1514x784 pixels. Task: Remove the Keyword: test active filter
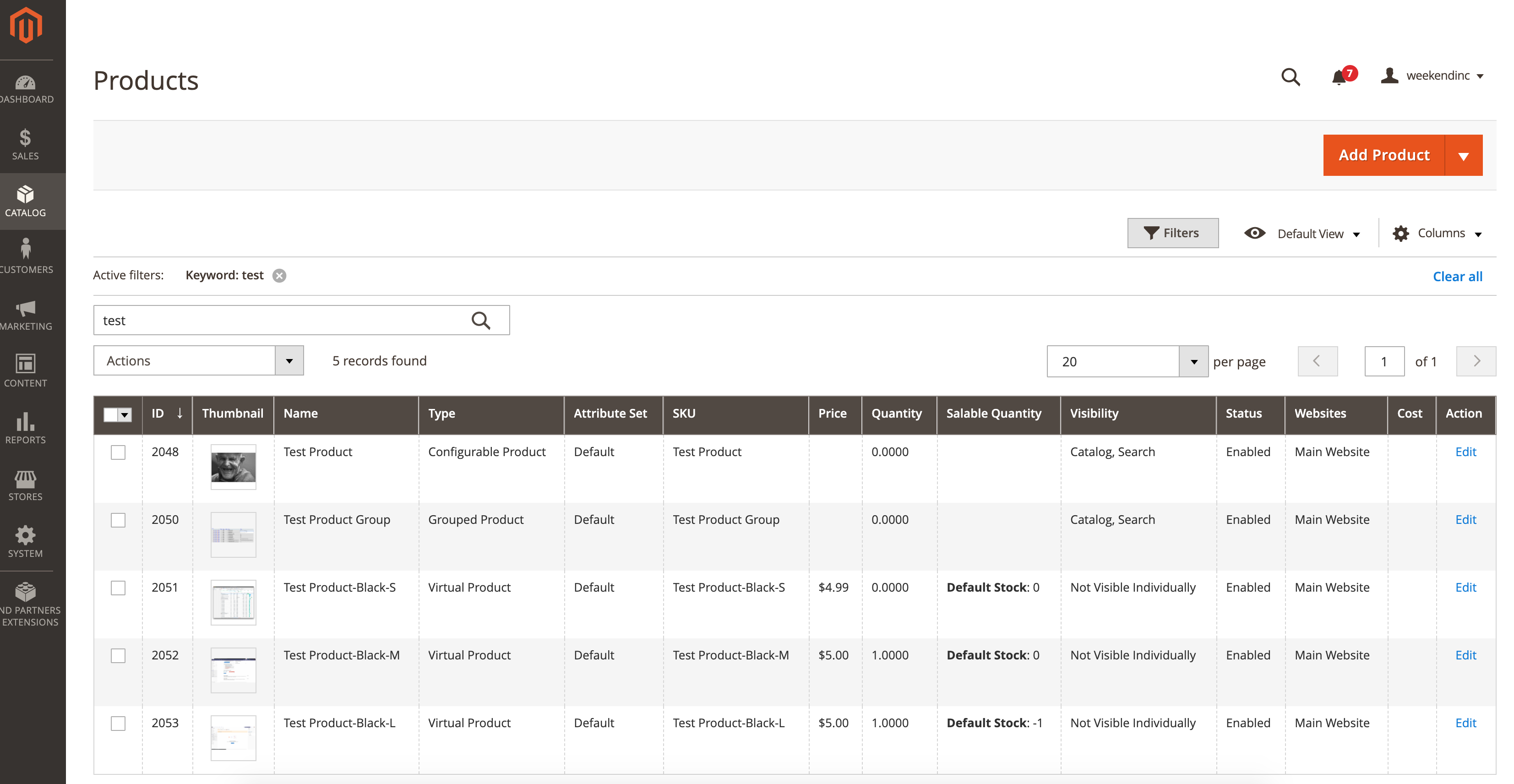pyautogui.click(x=279, y=276)
